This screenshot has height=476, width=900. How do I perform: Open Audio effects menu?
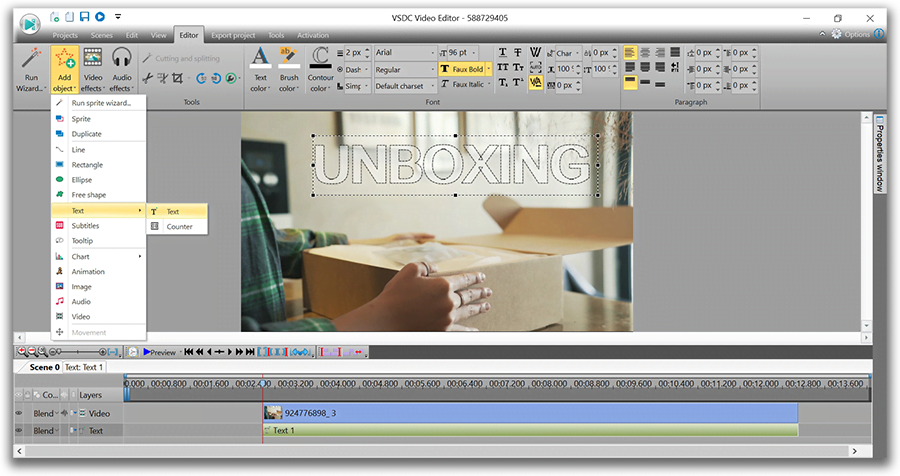click(121, 70)
